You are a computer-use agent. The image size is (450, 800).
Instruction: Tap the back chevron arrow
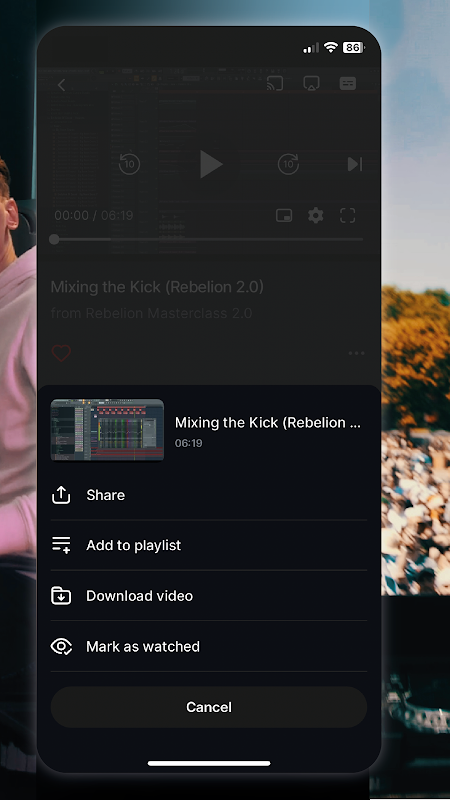[61, 85]
